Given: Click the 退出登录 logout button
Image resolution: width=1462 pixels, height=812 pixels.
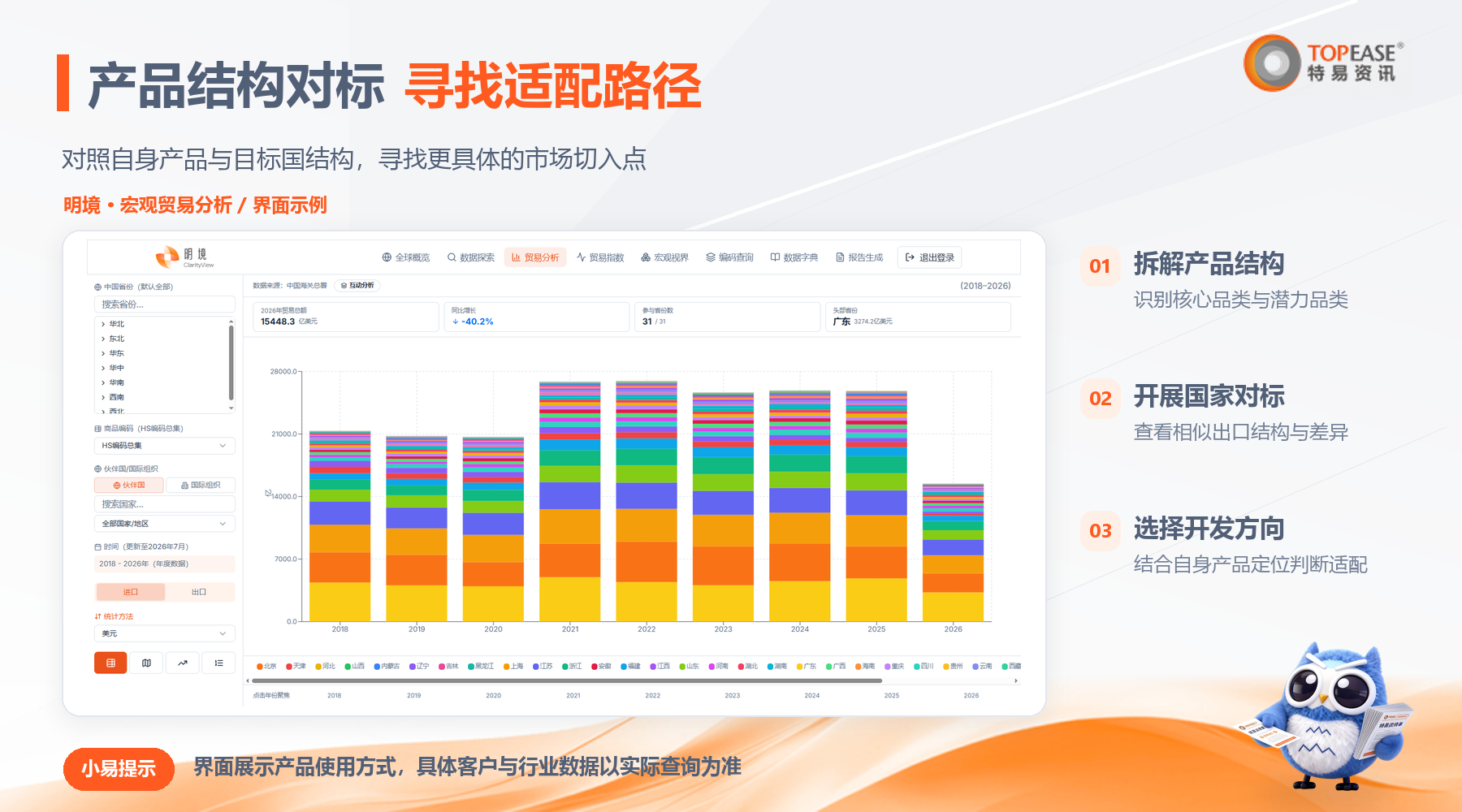Looking at the screenshot, I should pyautogui.click(x=930, y=257).
